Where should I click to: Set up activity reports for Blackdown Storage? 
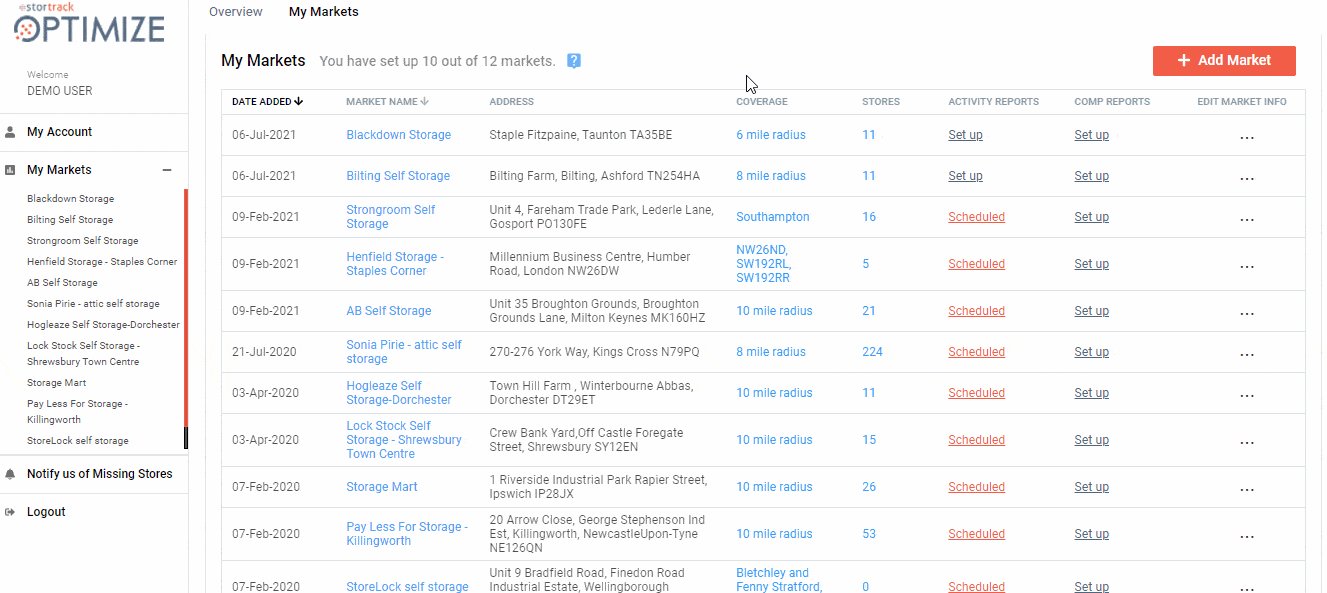click(965, 135)
